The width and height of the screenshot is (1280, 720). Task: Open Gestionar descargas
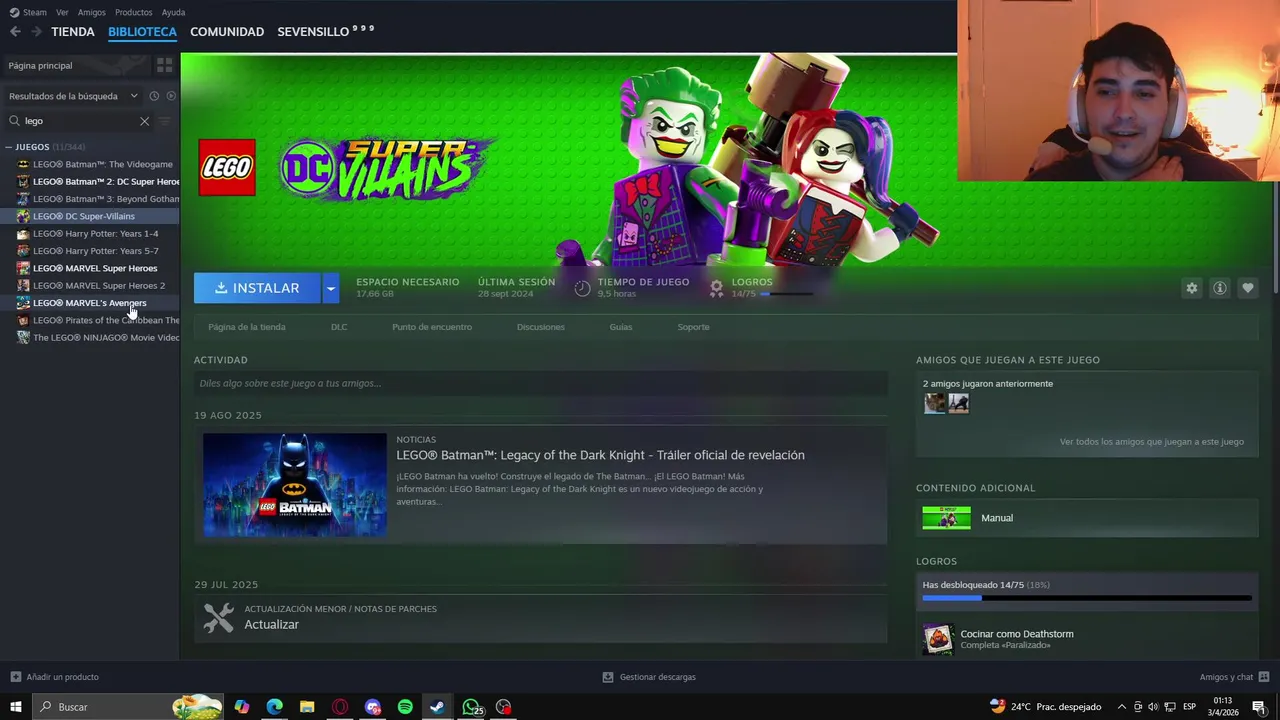click(x=649, y=677)
